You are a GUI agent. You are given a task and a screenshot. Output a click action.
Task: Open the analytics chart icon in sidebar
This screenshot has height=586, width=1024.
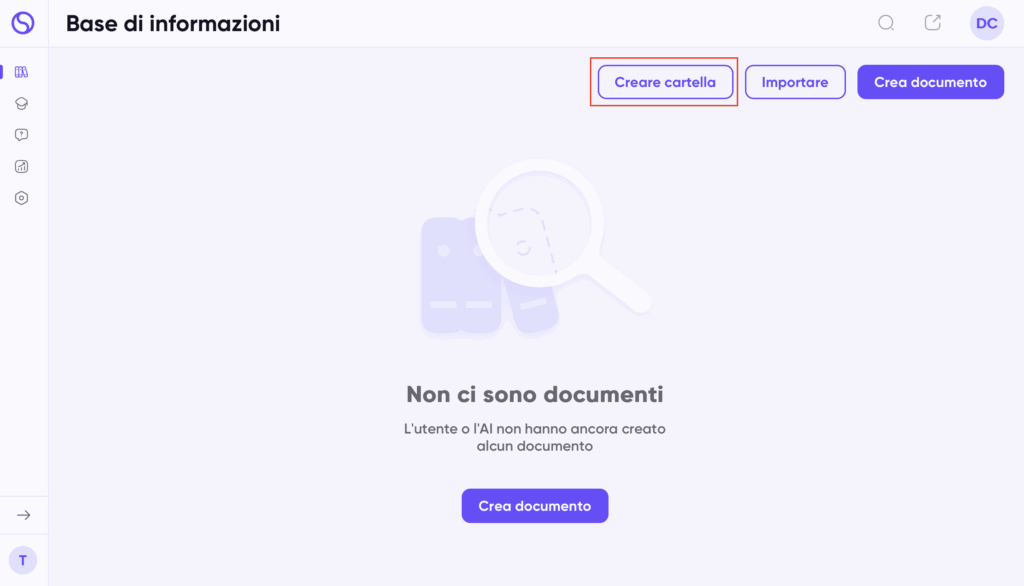point(22,167)
